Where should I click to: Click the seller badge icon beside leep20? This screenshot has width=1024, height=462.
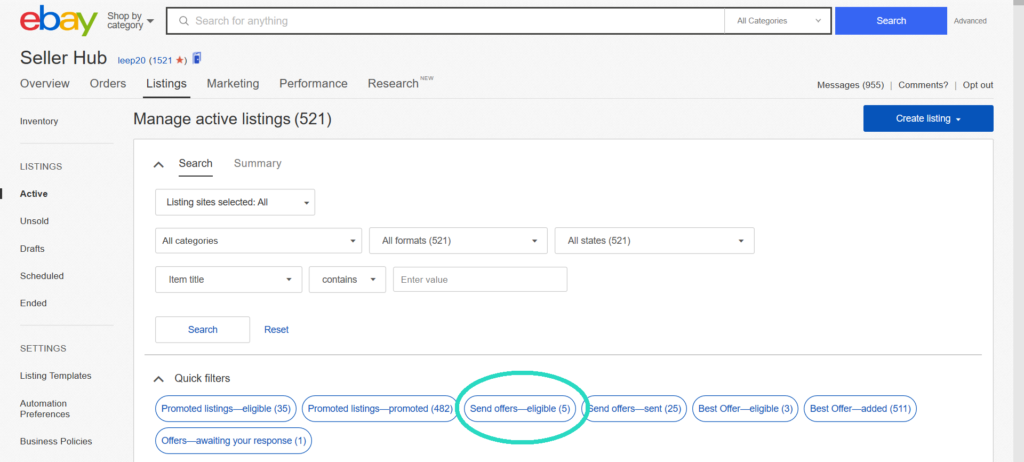[197, 59]
